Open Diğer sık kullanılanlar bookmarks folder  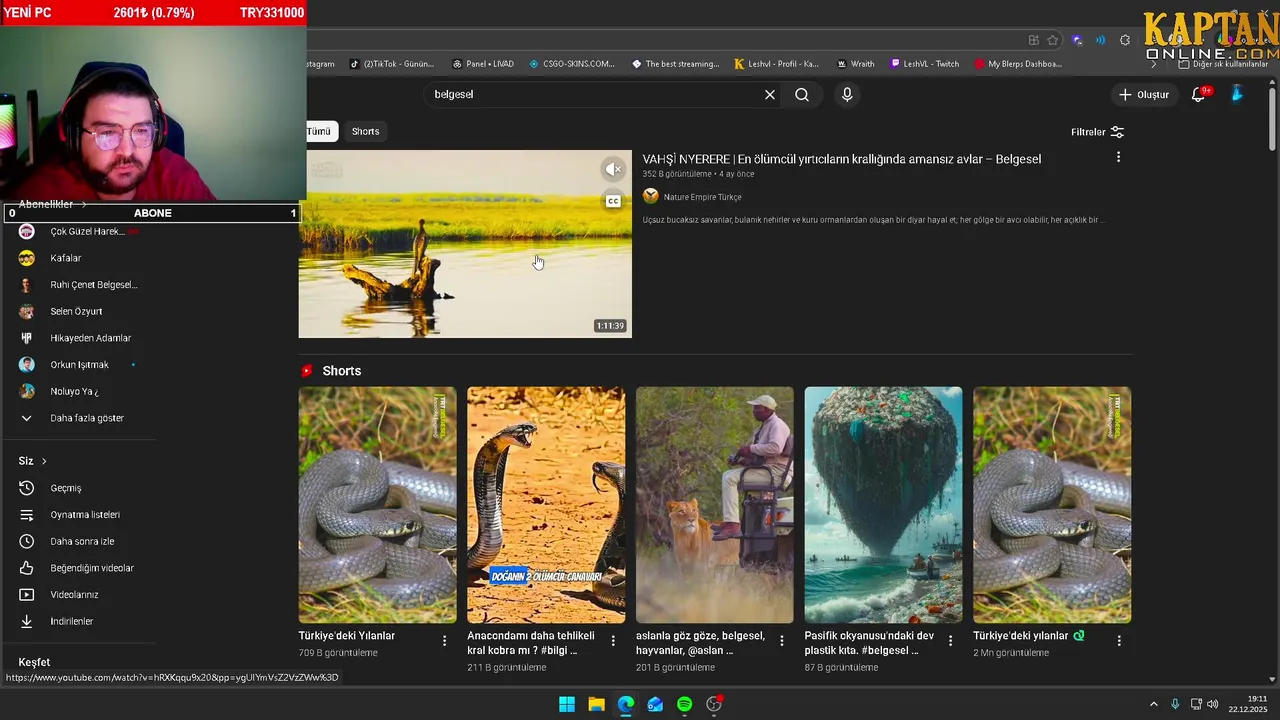[x=1224, y=64]
